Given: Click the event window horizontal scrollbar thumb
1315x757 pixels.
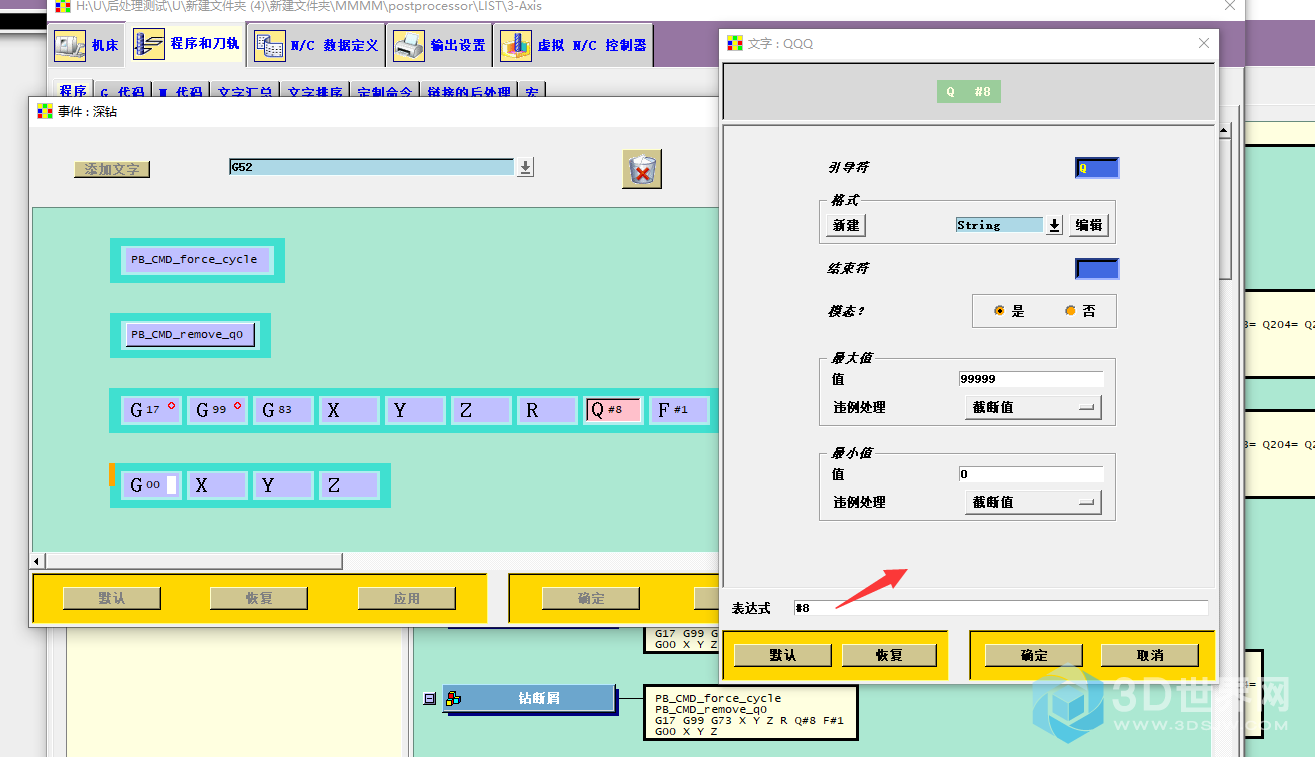Looking at the screenshot, I should click(194, 561).
